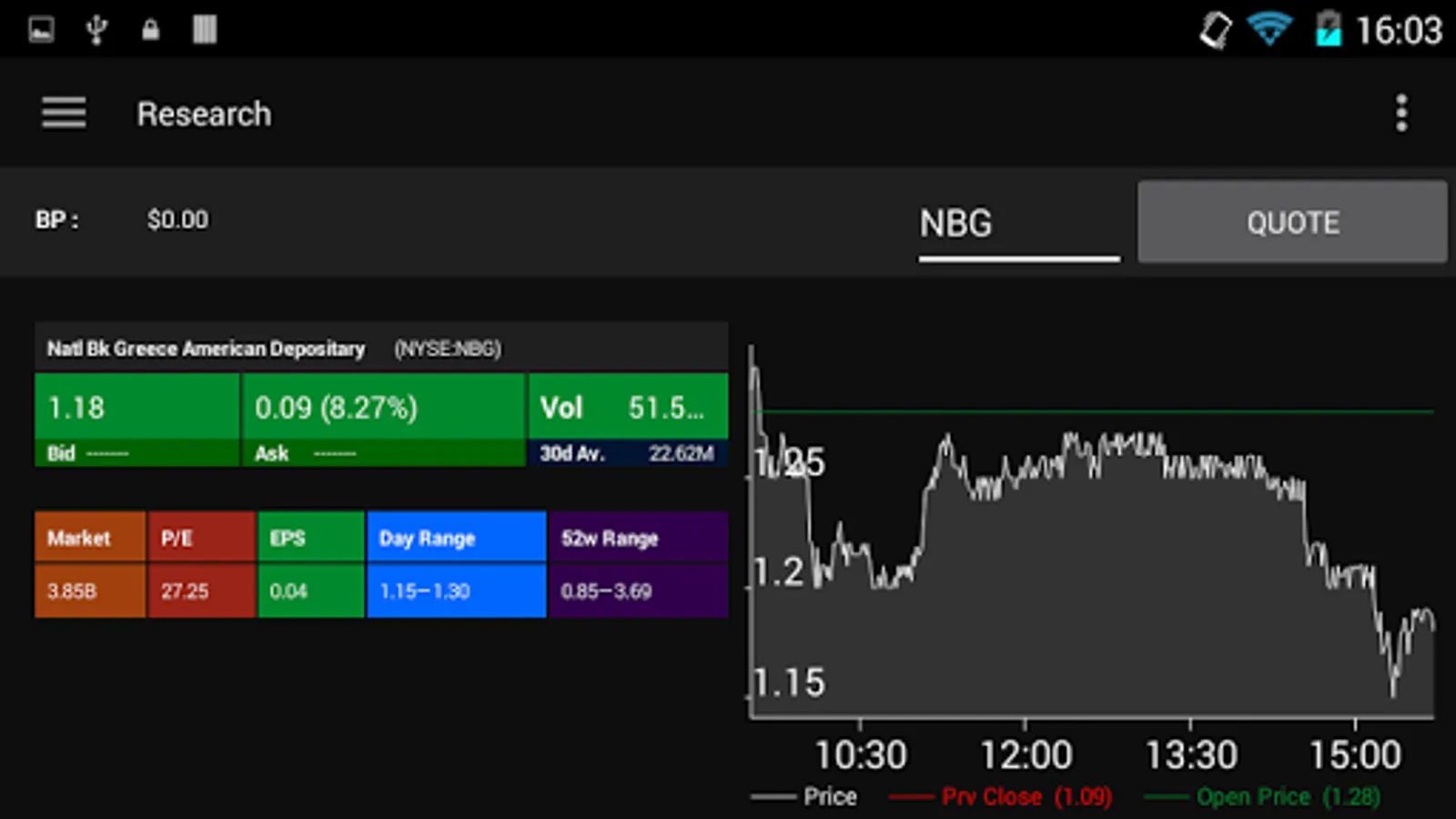Tap the 13:30 time axis label
The image size is (1456, 819).
pos(1190,754)
